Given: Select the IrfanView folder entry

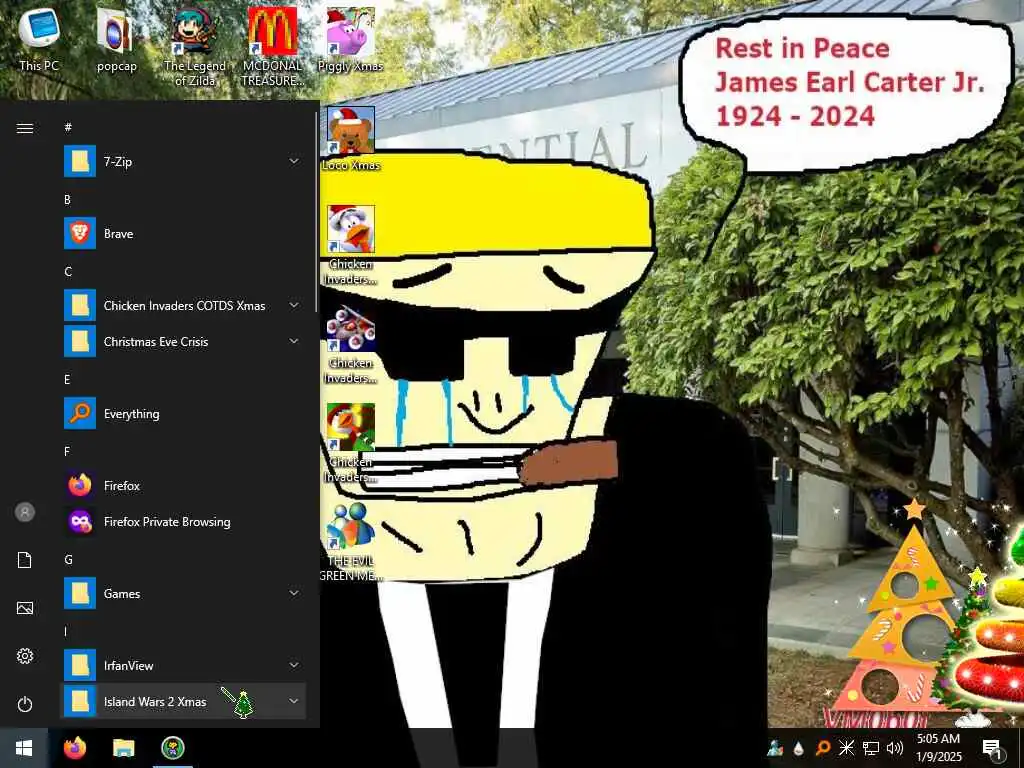Looking at the screenshot, I should point(183,665).
